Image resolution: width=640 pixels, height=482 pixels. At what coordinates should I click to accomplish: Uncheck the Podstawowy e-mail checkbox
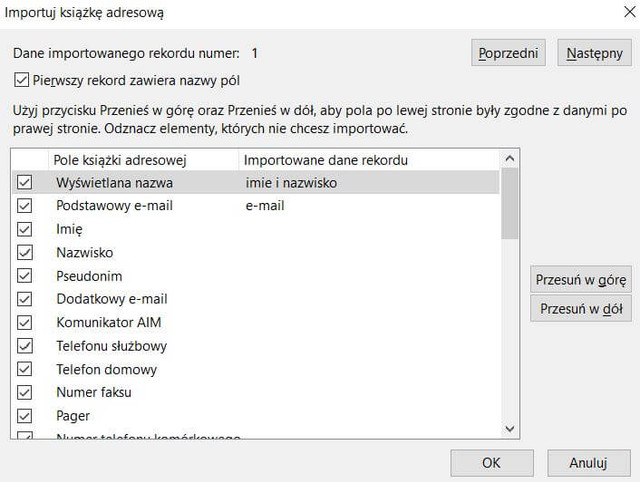click(x=24, y=205)
